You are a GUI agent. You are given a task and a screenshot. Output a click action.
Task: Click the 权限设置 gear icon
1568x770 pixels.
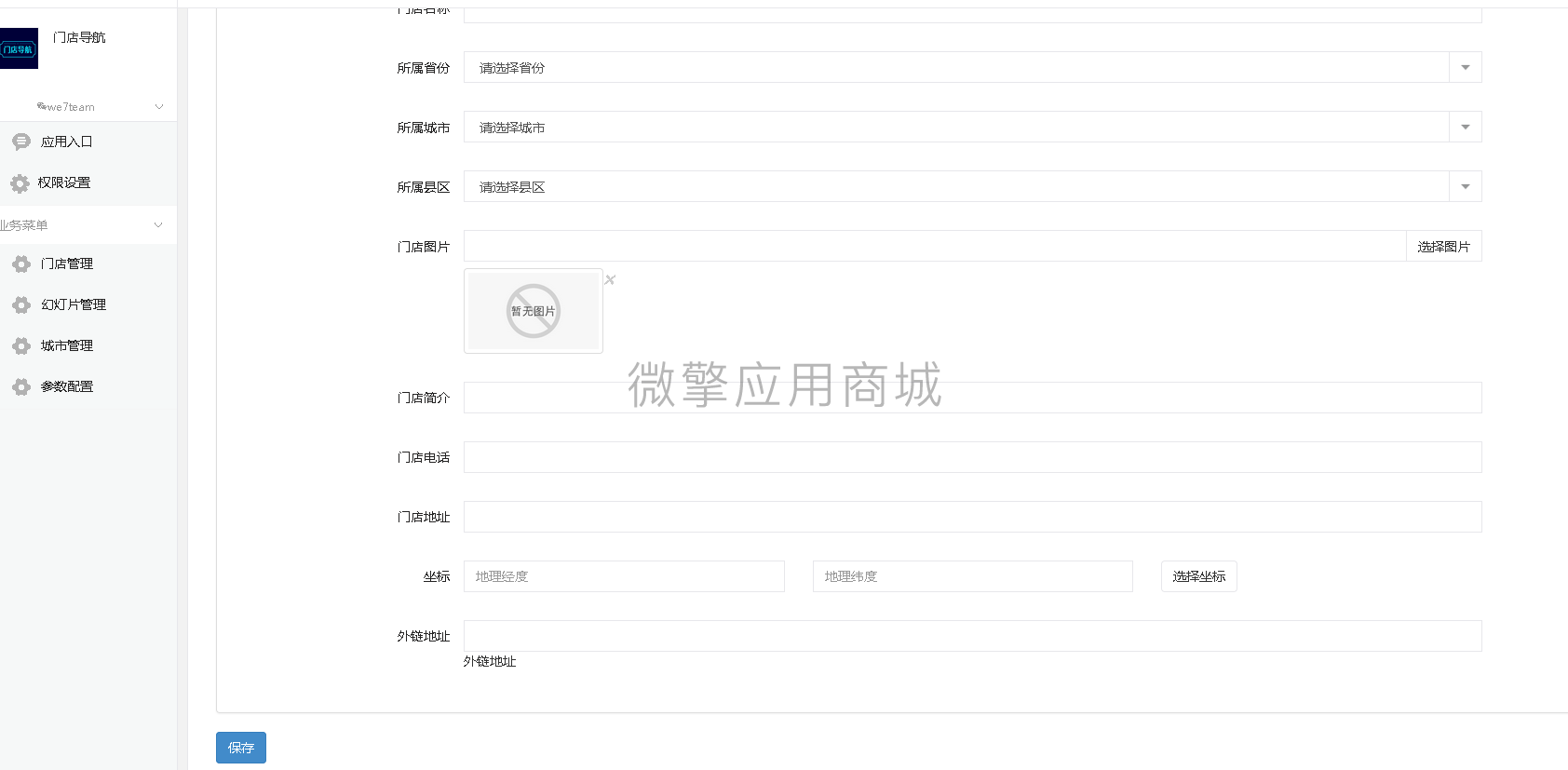coord(20,183)
